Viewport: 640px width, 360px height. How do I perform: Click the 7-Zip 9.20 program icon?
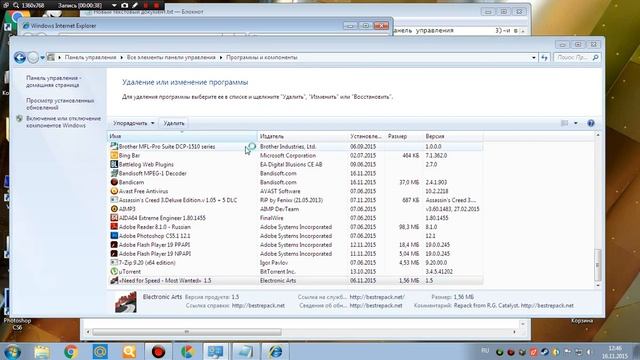point(114,262)
